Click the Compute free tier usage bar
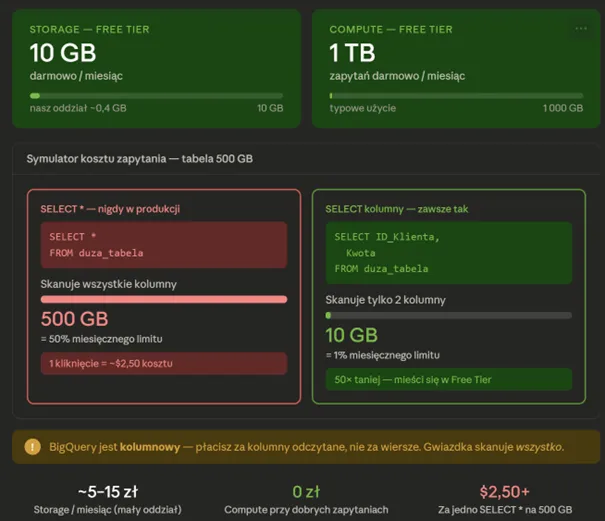This screenshot has width=605, height=521. click(456, 96)
